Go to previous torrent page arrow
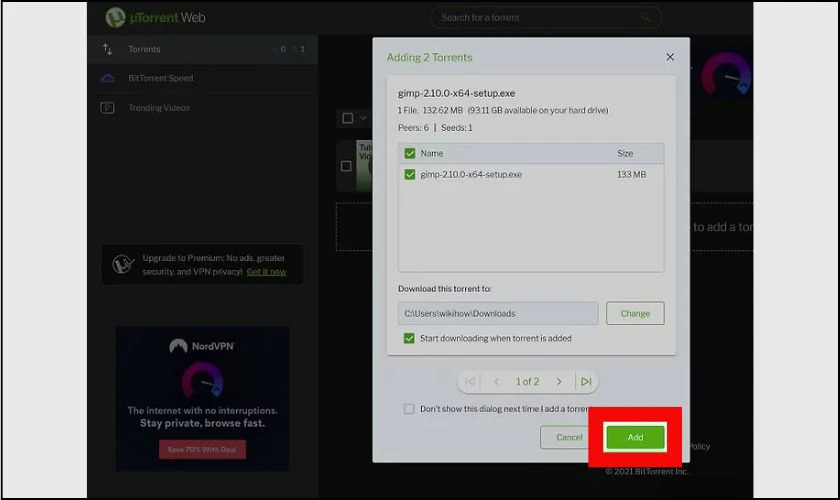 (x=497, y=382)
